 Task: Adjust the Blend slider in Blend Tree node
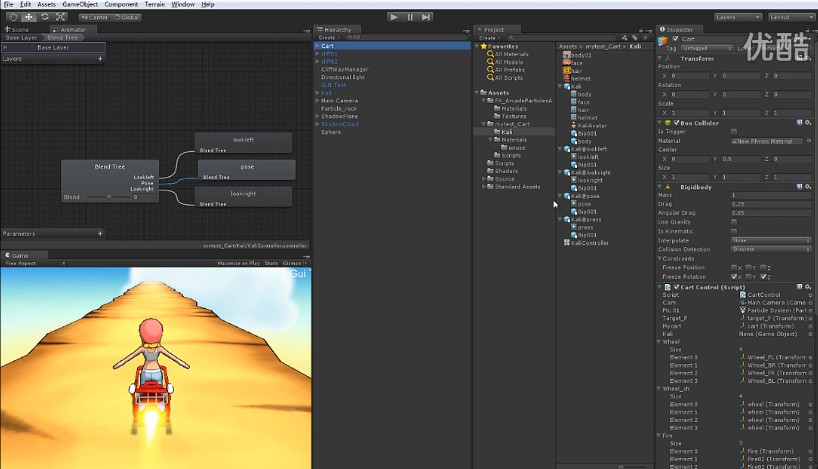[x=108, y=197]
